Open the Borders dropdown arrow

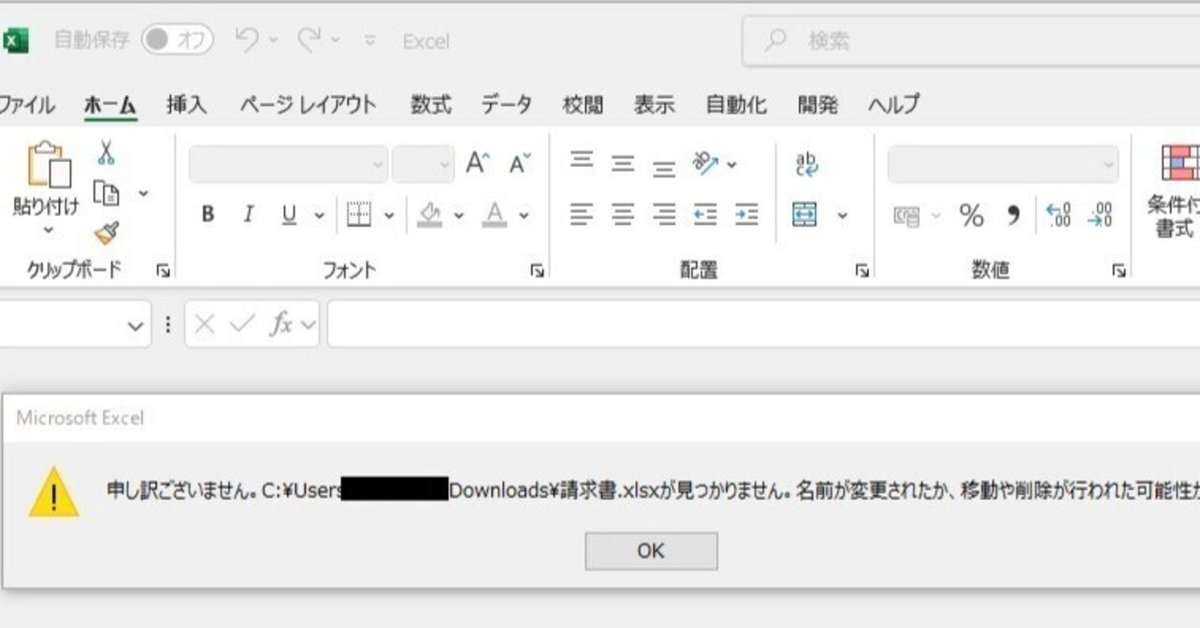click(389, 214)
